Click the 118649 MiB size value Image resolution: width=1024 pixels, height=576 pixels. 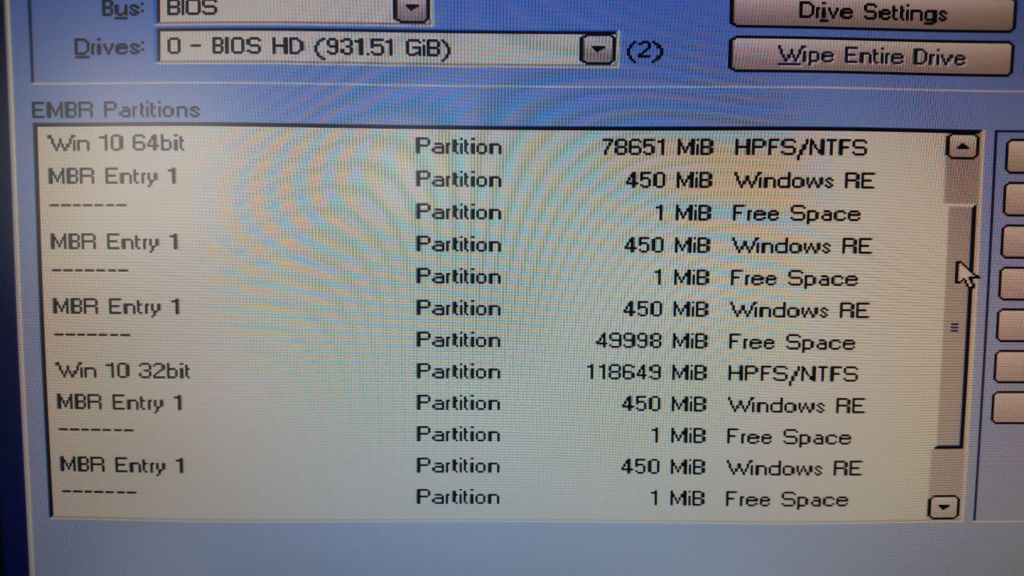pyautogui.click(x=647, y=373)
